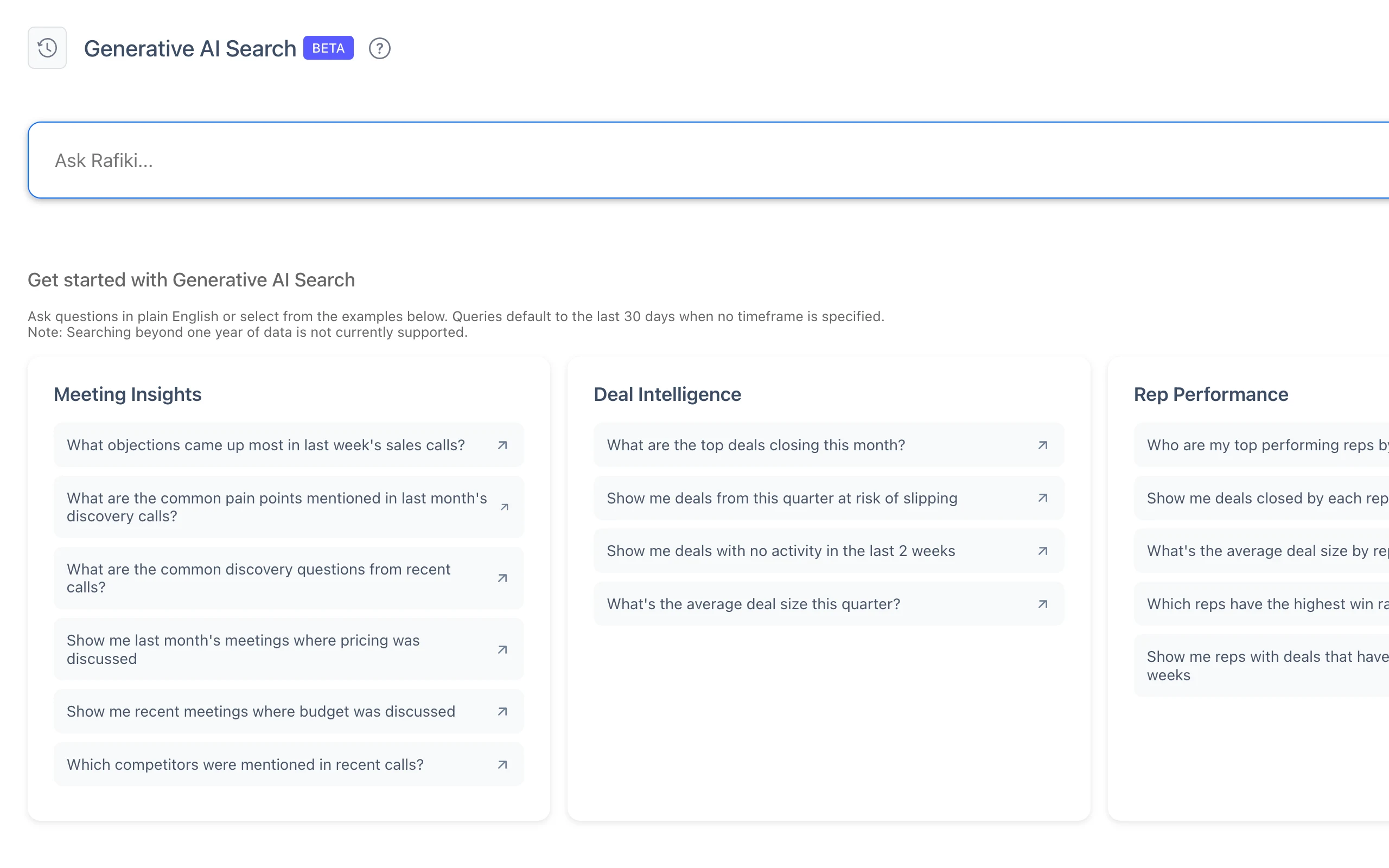Select 'What objections came up most' query
1389x868 pixels.
point(289,445)
